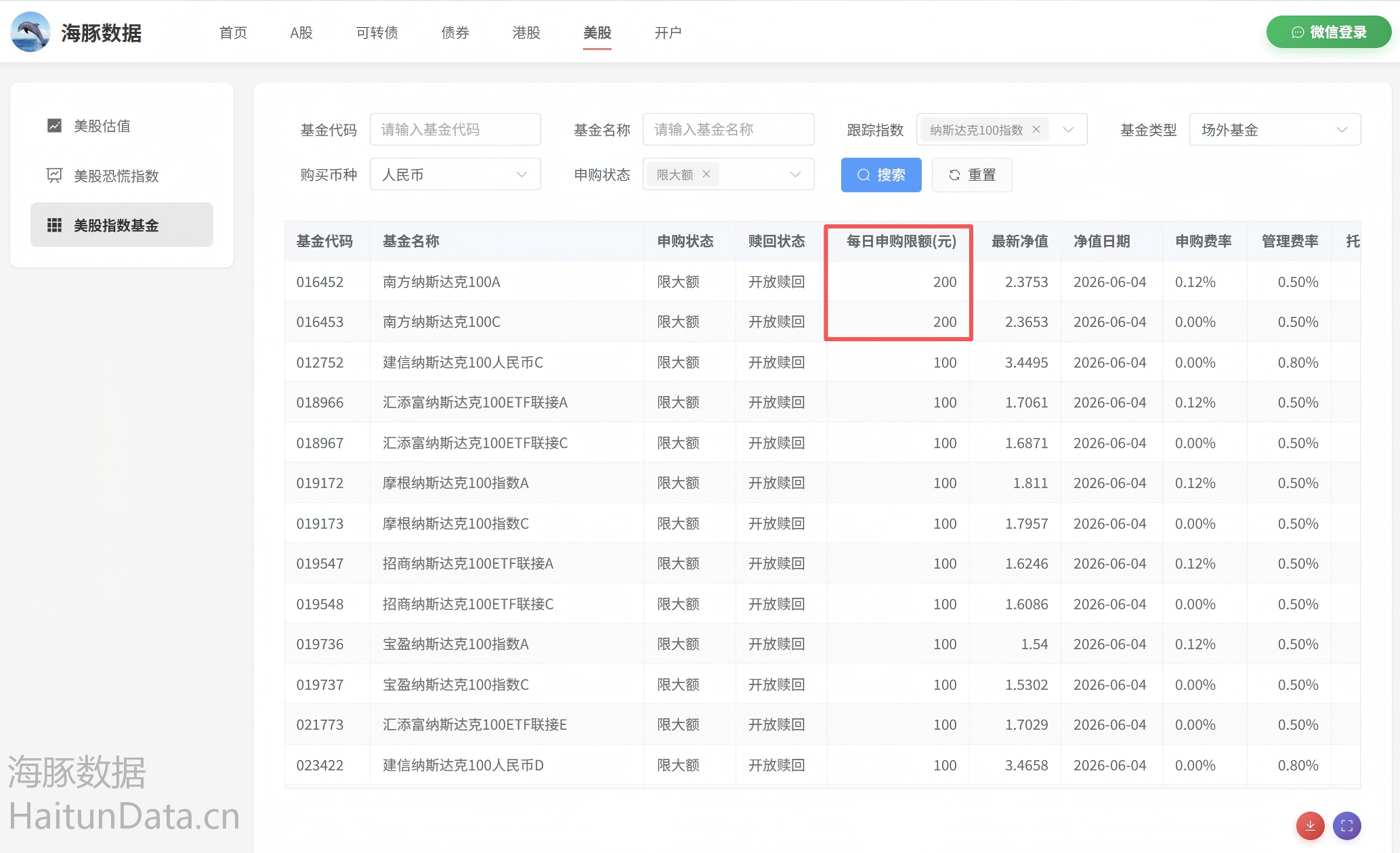Viewport: 1400px width, 853px height.
Task: Click the 搜索 button
Action: (881, 175)
